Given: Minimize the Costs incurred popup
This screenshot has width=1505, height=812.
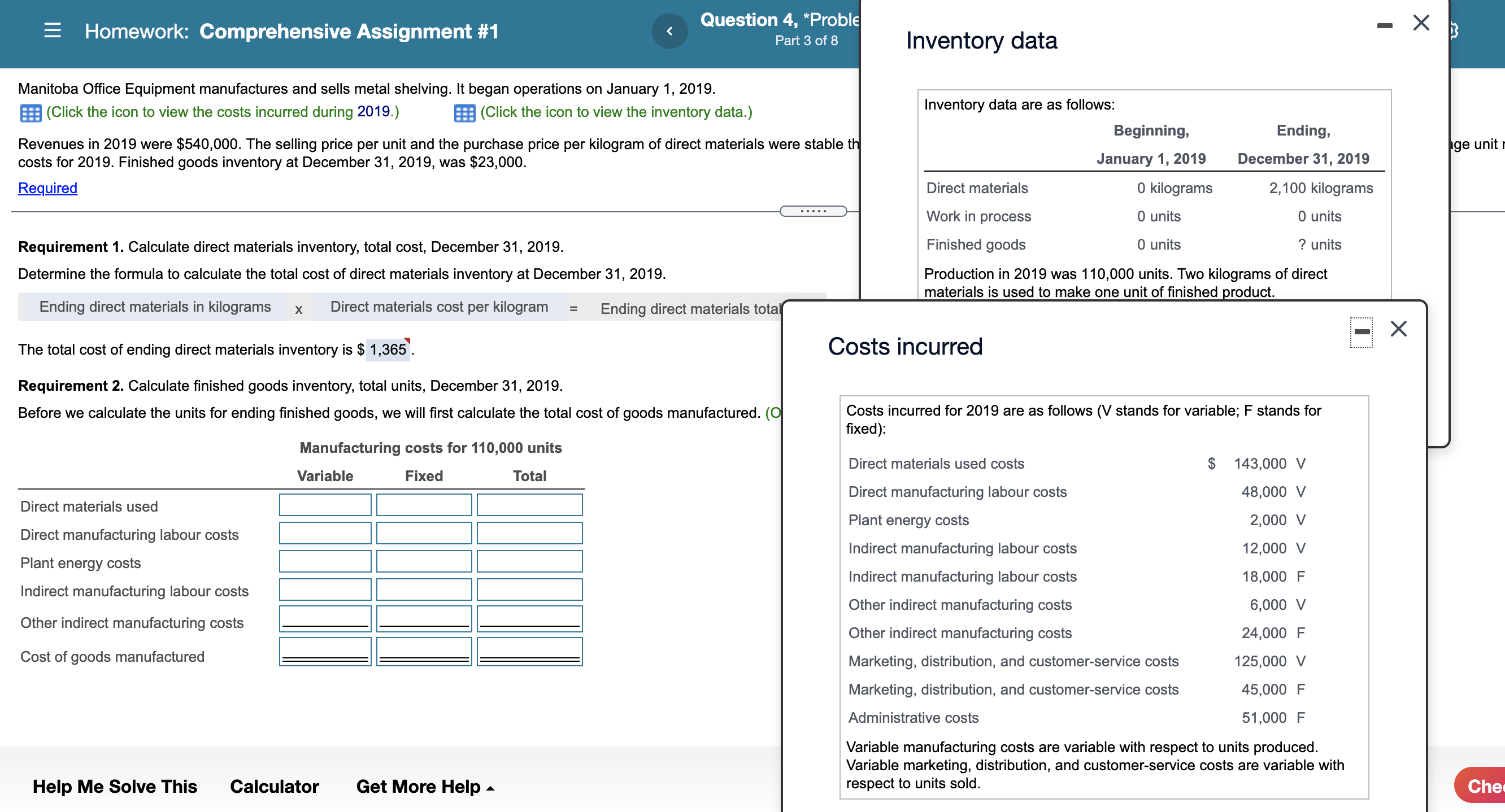Looking at the screenshot, I should pyautogui.click(x=1362, y=332).
